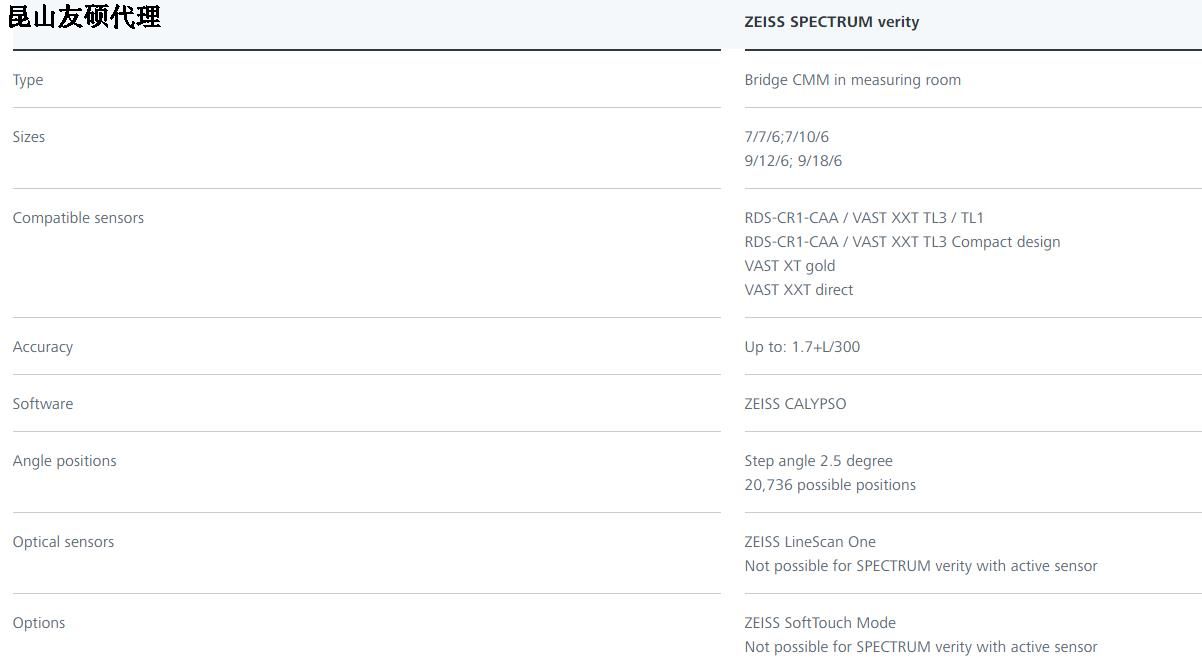Click the ZEISS SPECTRUM verity column header
Viewport: 1202px width, 667px height.
[x=831, y=22]
